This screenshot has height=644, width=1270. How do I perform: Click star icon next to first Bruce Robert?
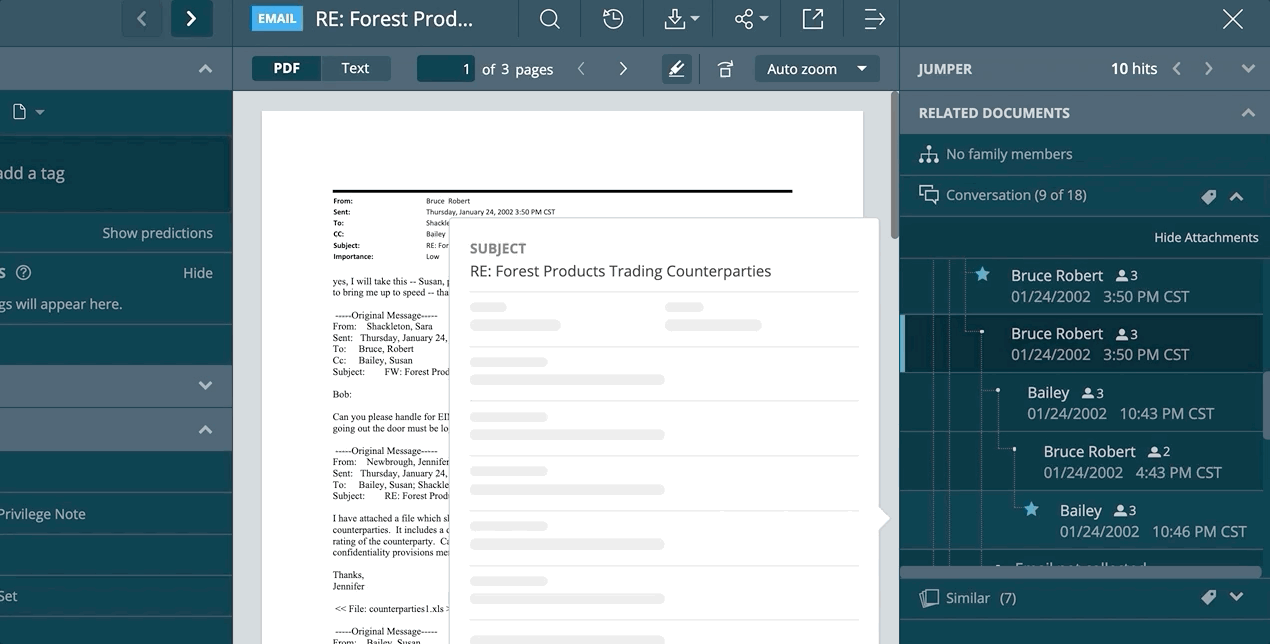982,274
